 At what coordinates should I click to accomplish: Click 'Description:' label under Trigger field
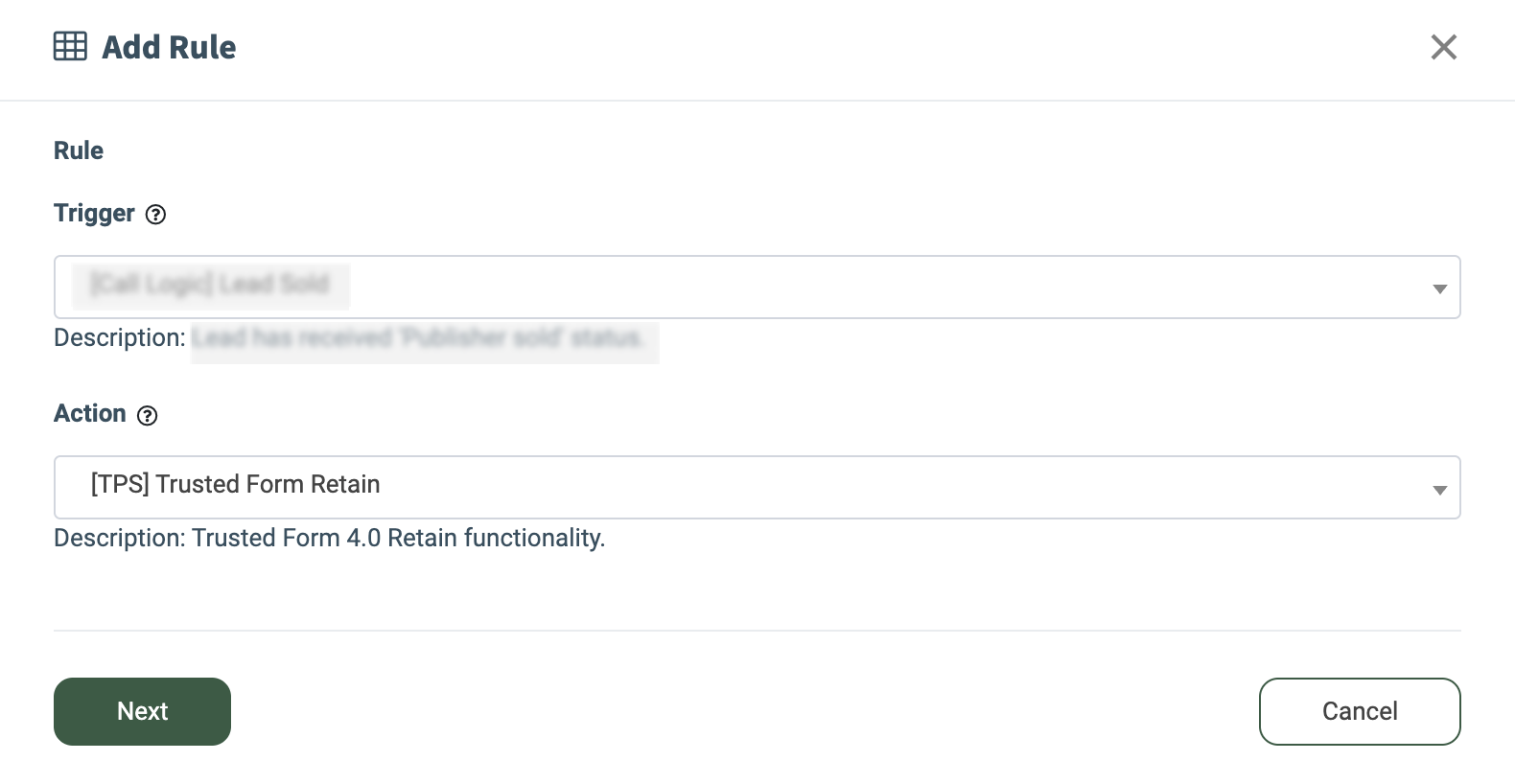click(x=119, y=338)
